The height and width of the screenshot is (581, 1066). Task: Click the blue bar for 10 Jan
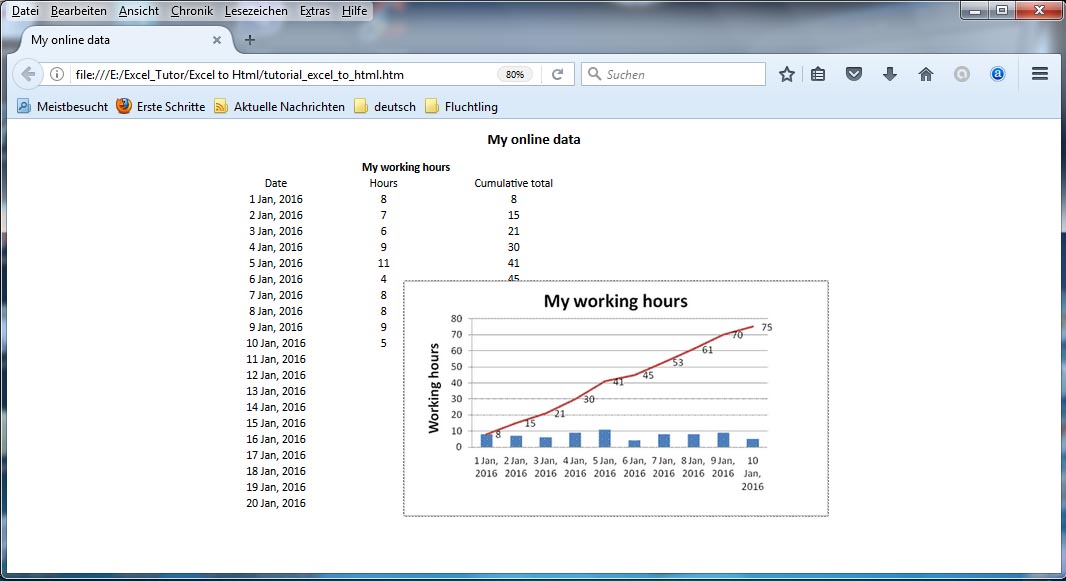pos(753,443)
